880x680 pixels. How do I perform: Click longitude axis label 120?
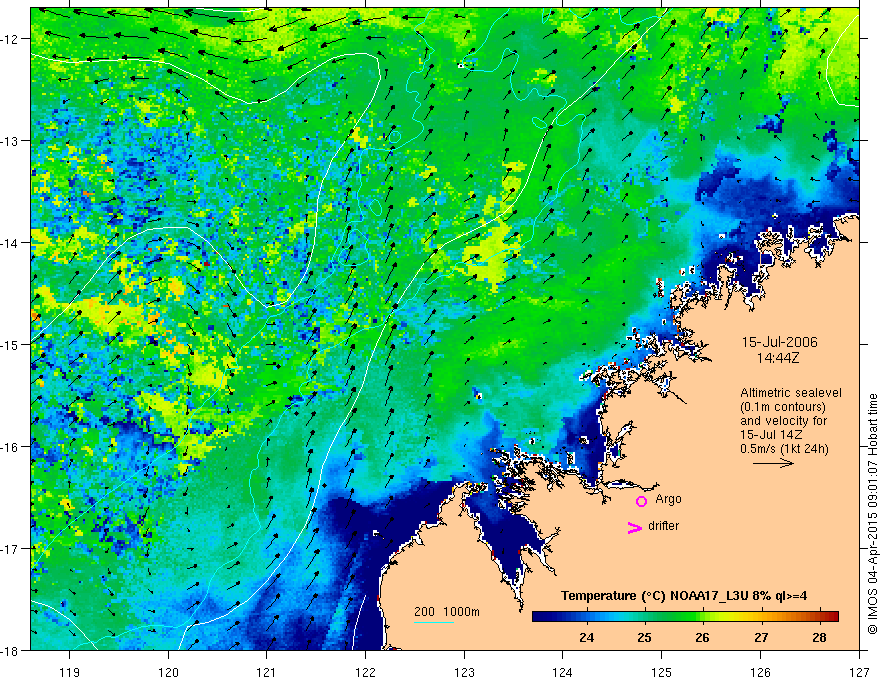(x=168, y=672)
